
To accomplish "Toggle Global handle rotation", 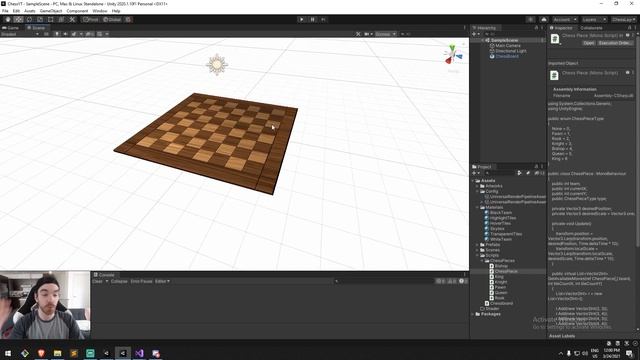I will click(112, 19).
